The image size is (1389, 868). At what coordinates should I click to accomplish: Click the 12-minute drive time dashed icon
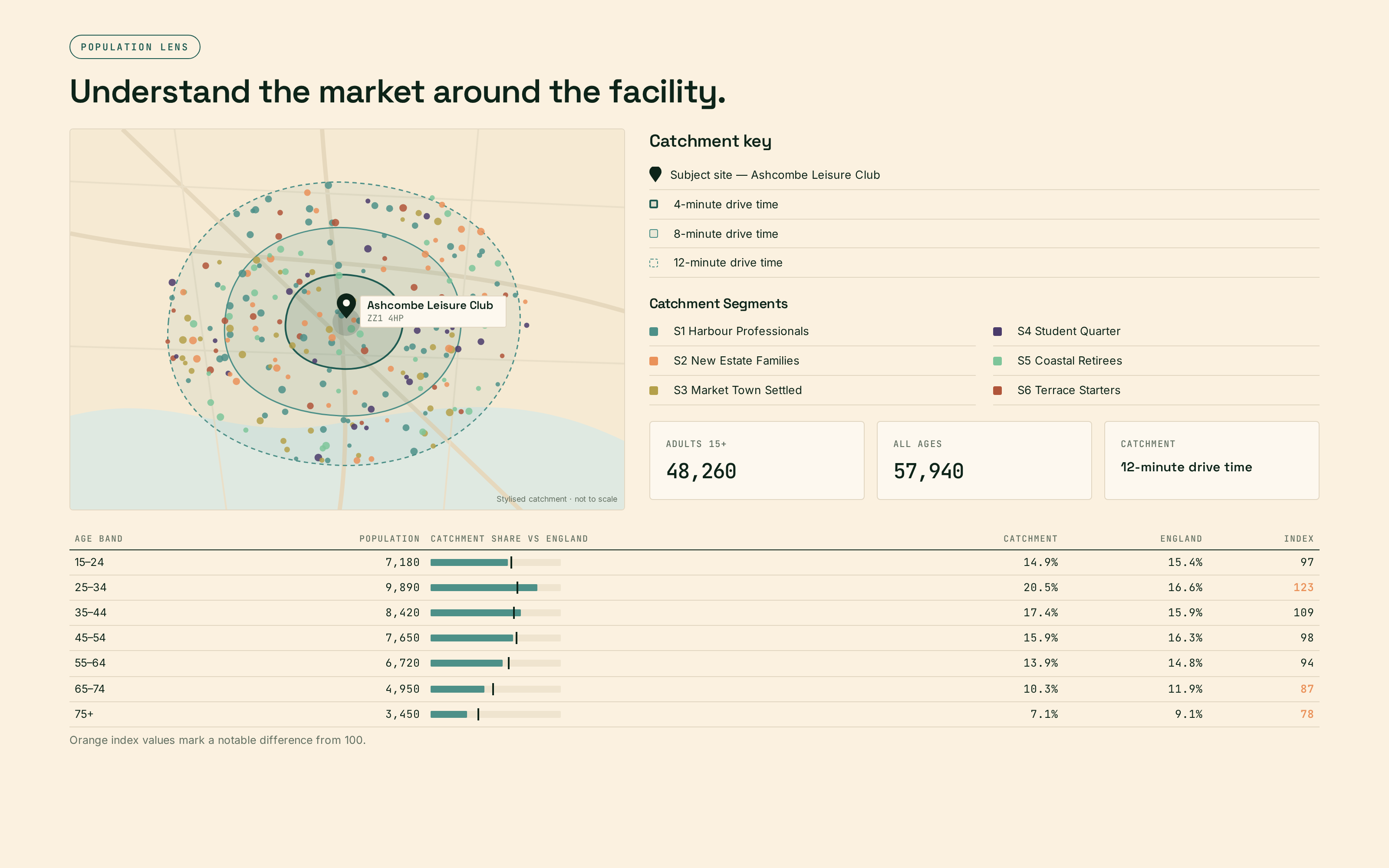click(654, 263)
